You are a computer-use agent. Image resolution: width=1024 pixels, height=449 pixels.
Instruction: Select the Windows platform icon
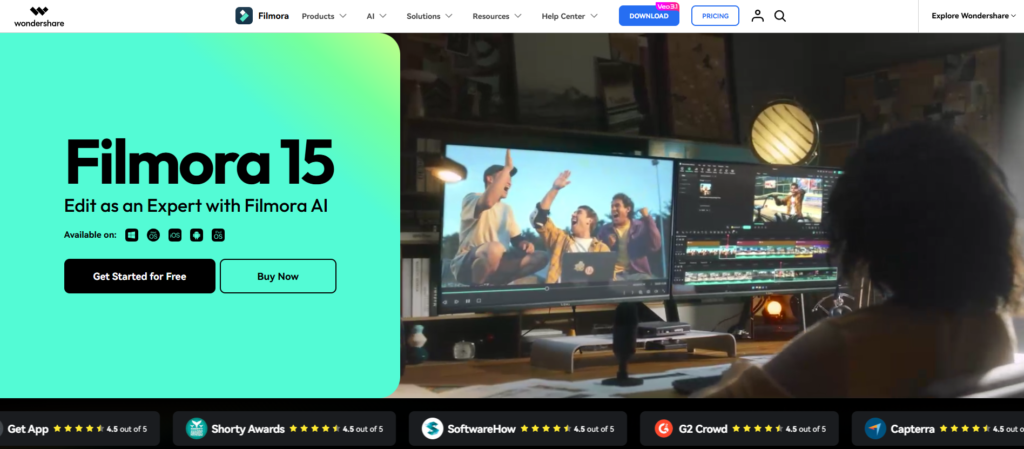point(131,235)
